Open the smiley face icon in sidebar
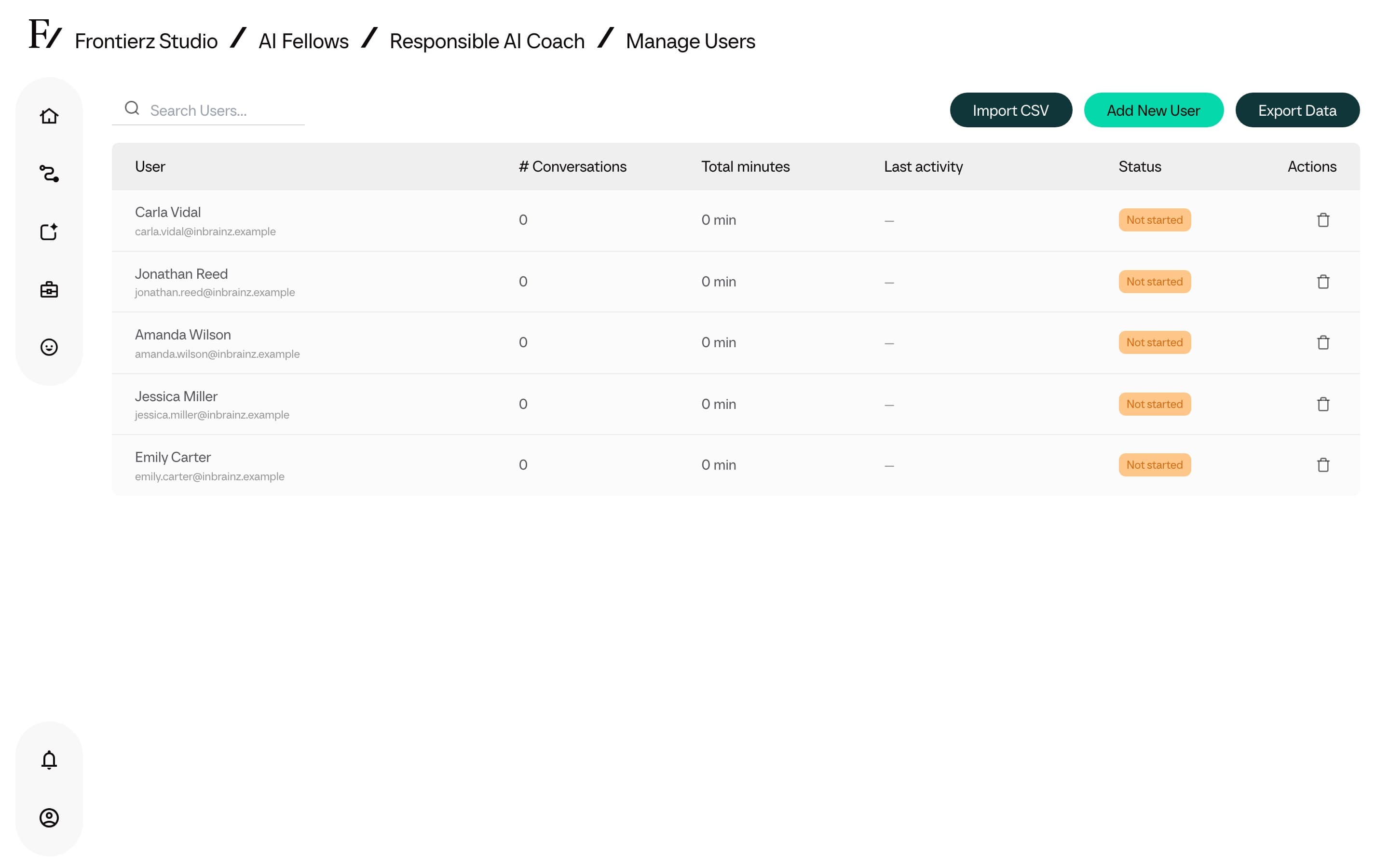This screenshot has height=868, width=1389. (x=49, y=347)
